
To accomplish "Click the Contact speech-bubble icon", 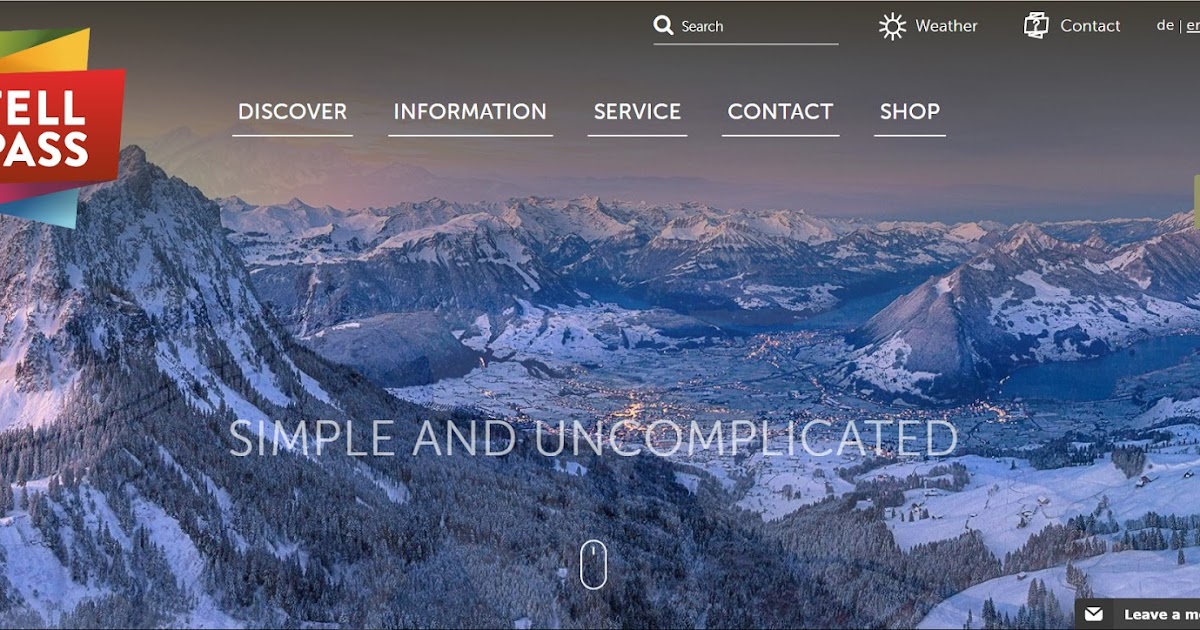I will click(1036, 25).
